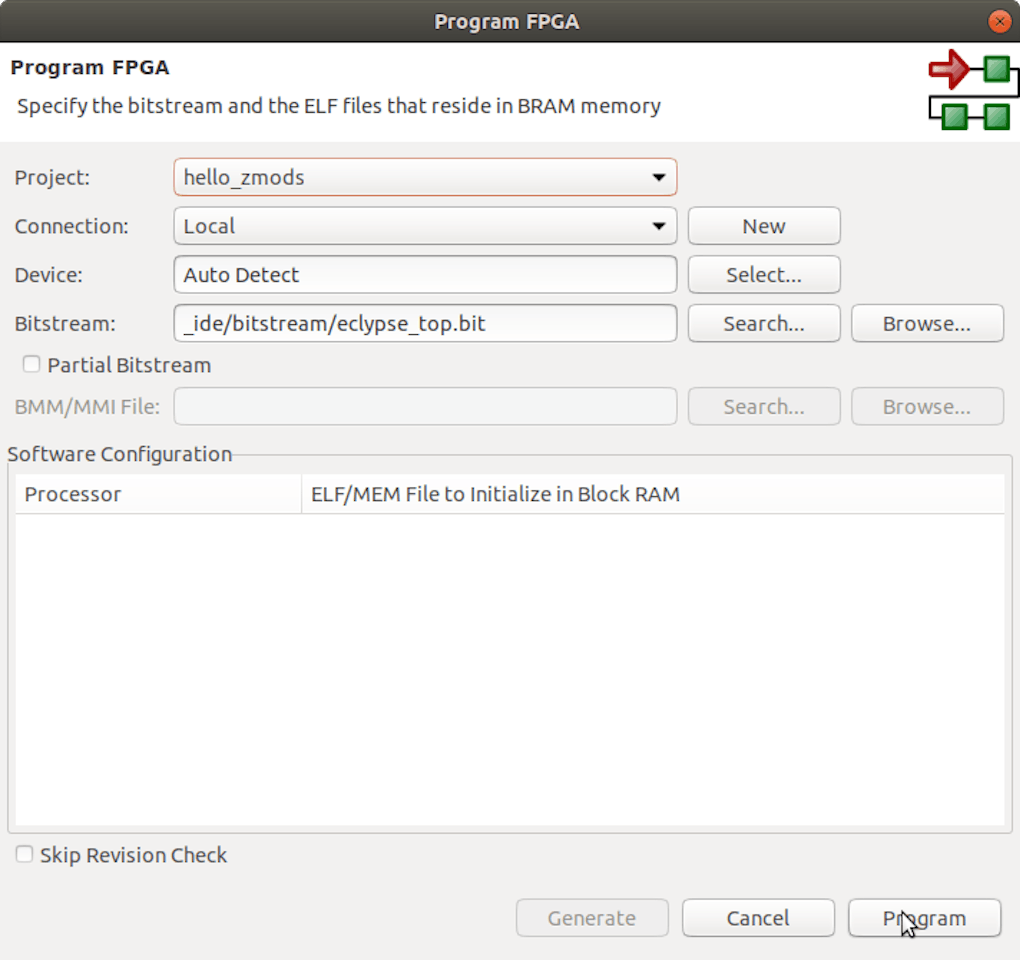Click the Program FPGA wizard banner icon
This screenshot has height=960, width=1020.
pyautogui.click(x=973, y=90)
